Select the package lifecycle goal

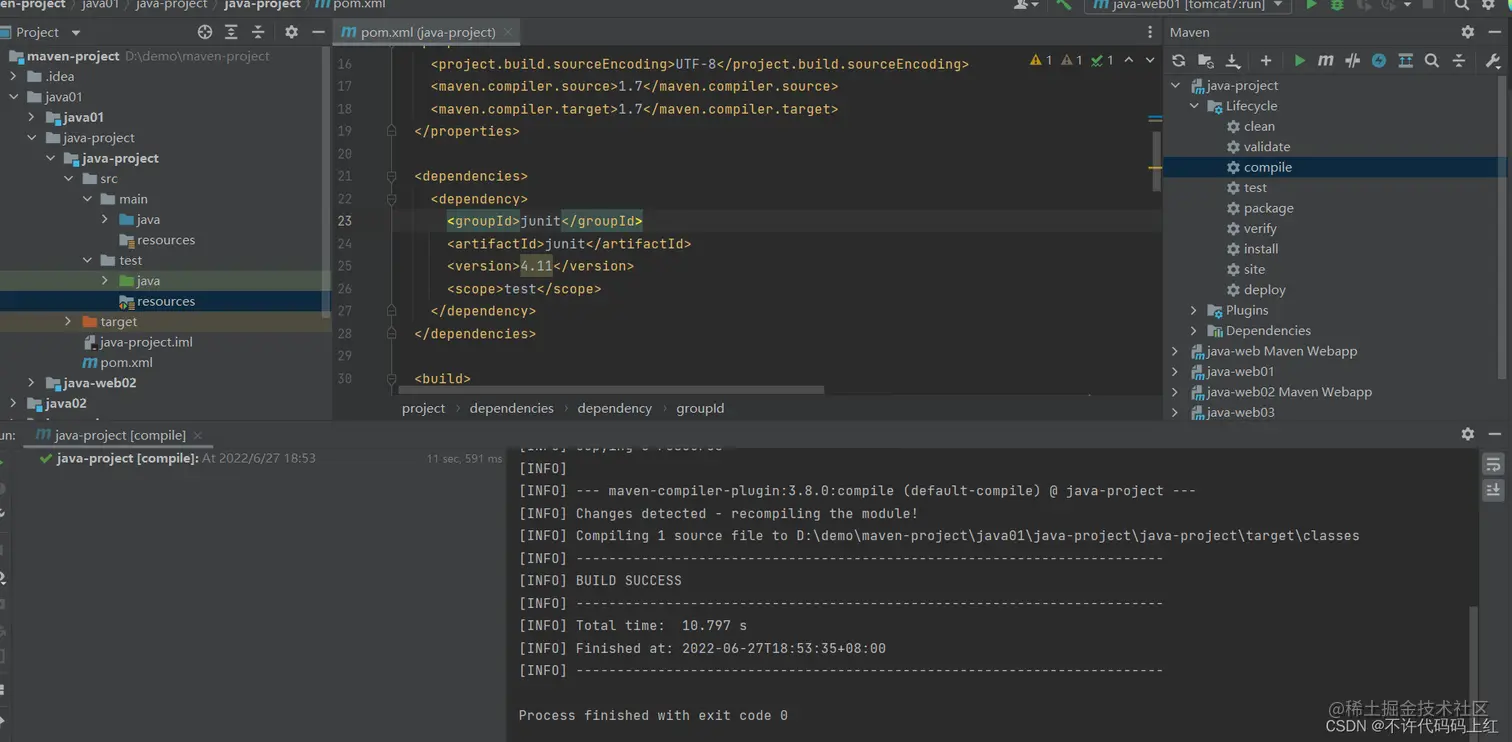coord(1268,208)
